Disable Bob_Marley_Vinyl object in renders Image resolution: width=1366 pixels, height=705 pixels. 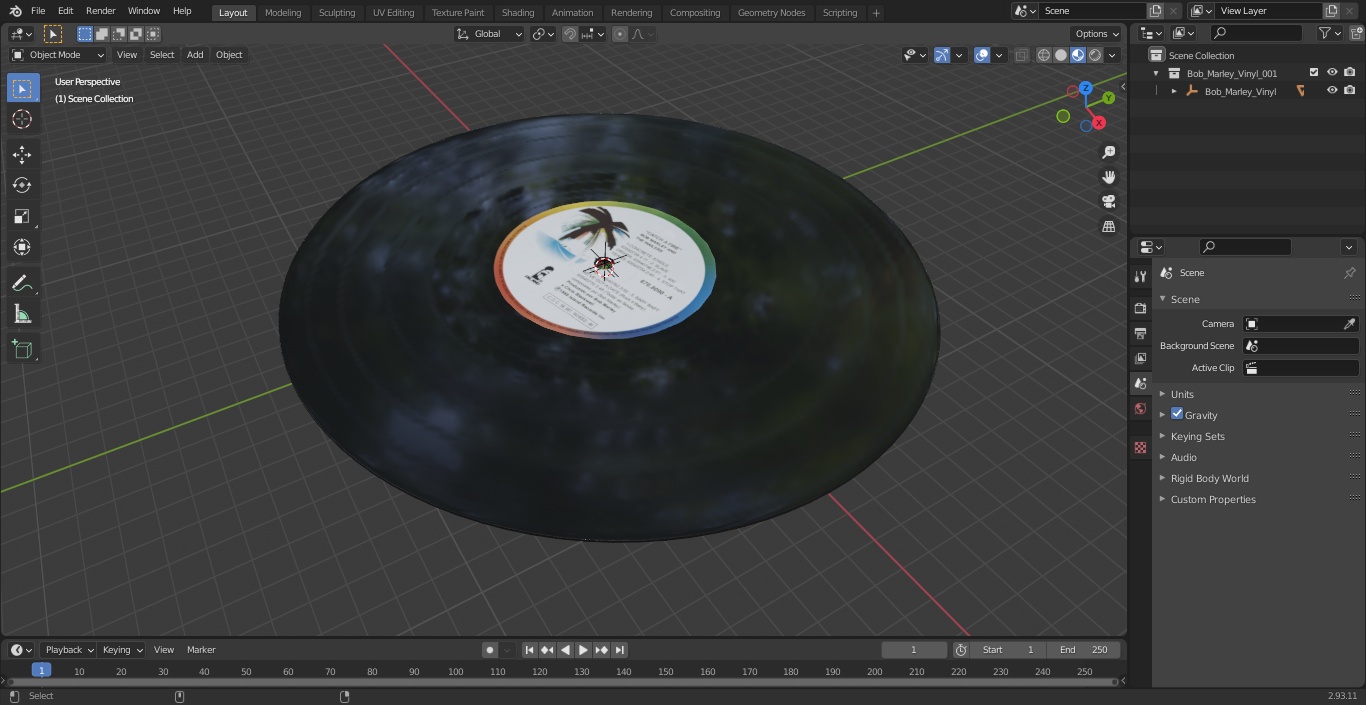click(x=1350, y=91)
